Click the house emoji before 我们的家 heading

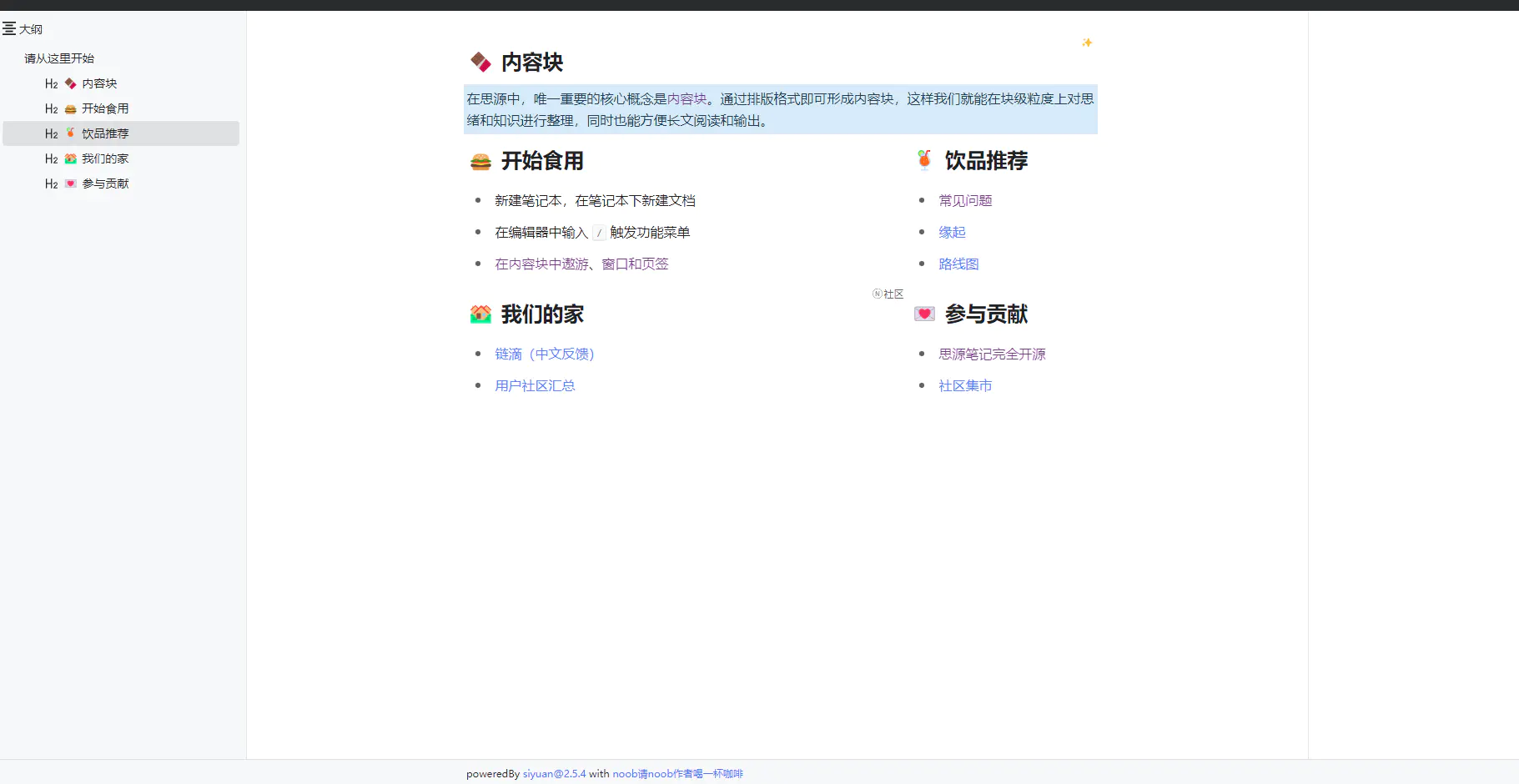[480, 314]
